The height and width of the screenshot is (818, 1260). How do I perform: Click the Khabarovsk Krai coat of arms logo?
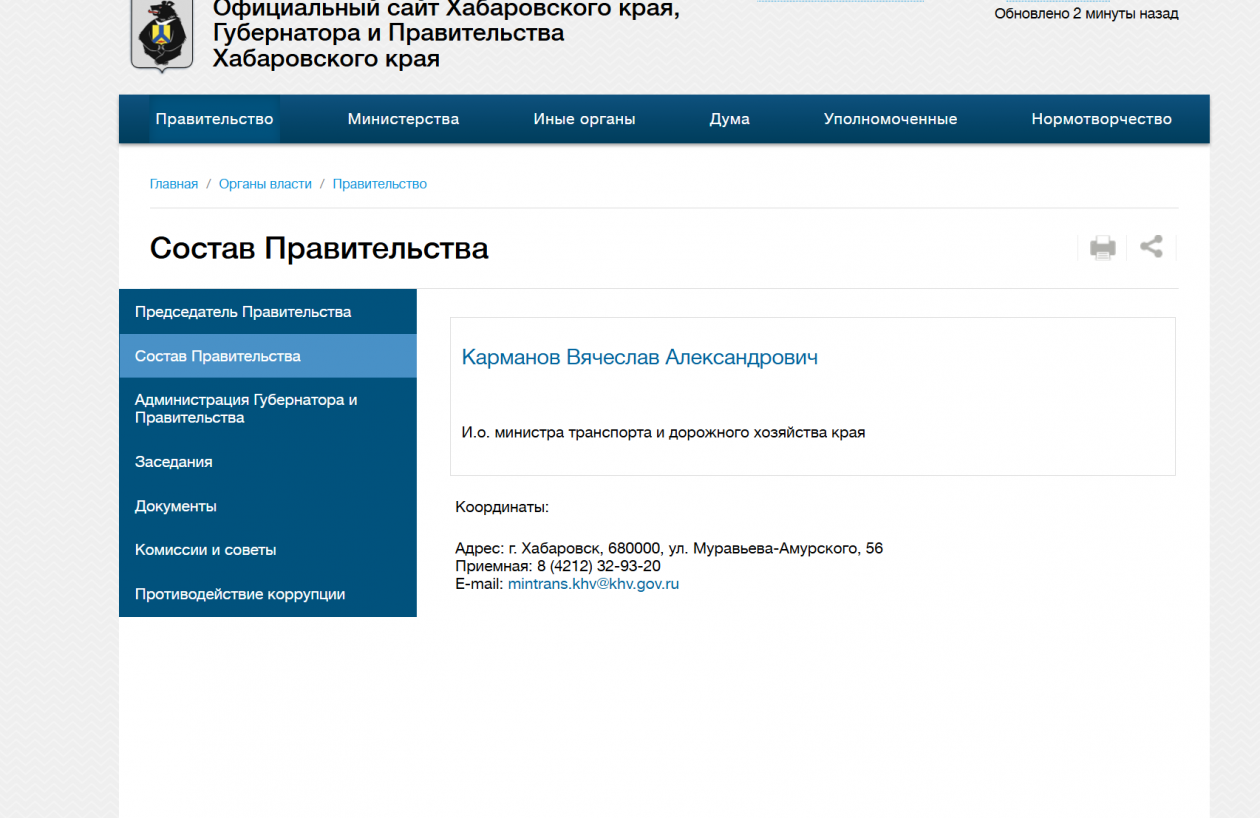coord(162,36)
